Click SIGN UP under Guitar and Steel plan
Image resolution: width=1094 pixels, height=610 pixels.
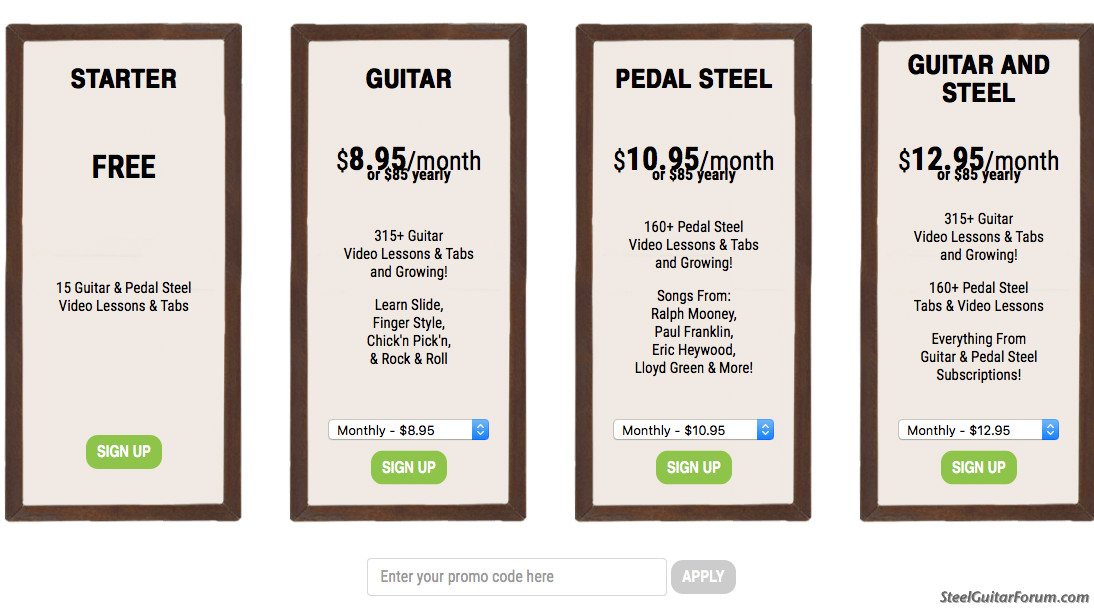[x=978, y=468]
